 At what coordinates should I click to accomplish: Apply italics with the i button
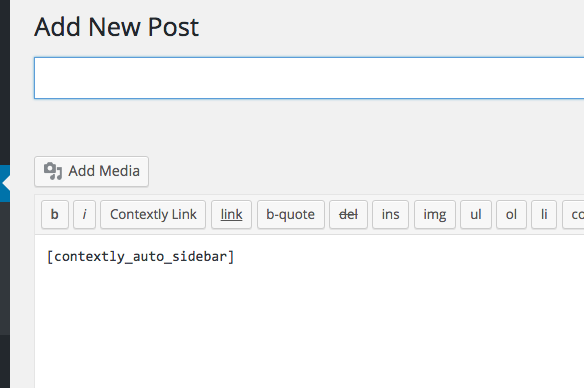85,214
